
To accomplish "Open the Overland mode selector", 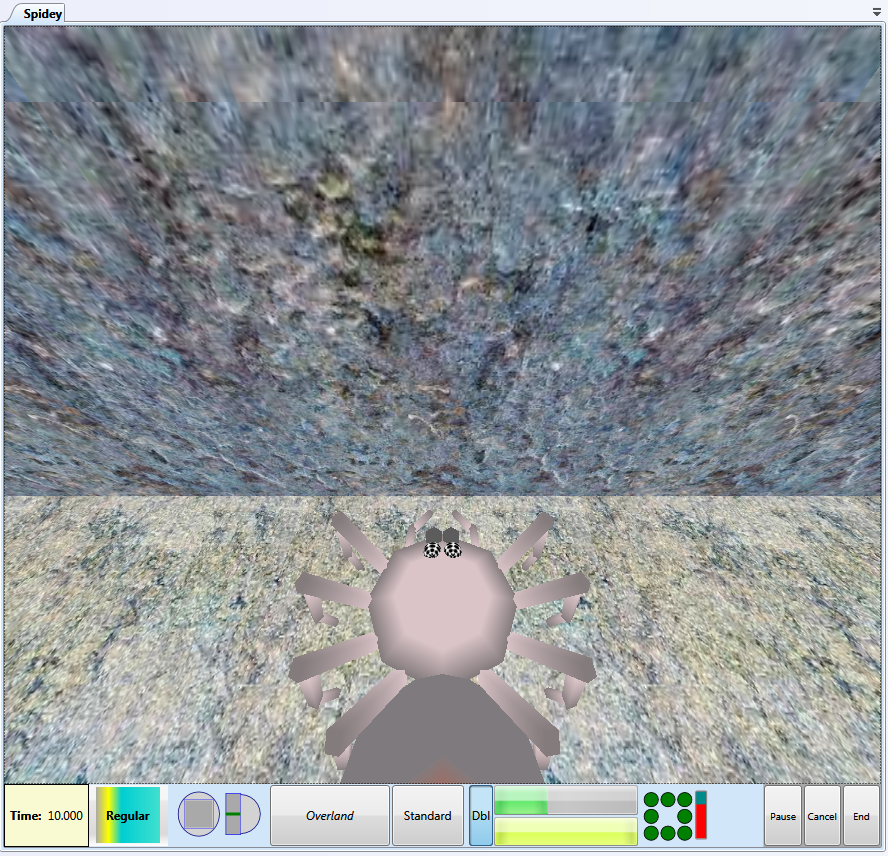I will [x=330, y=816].
